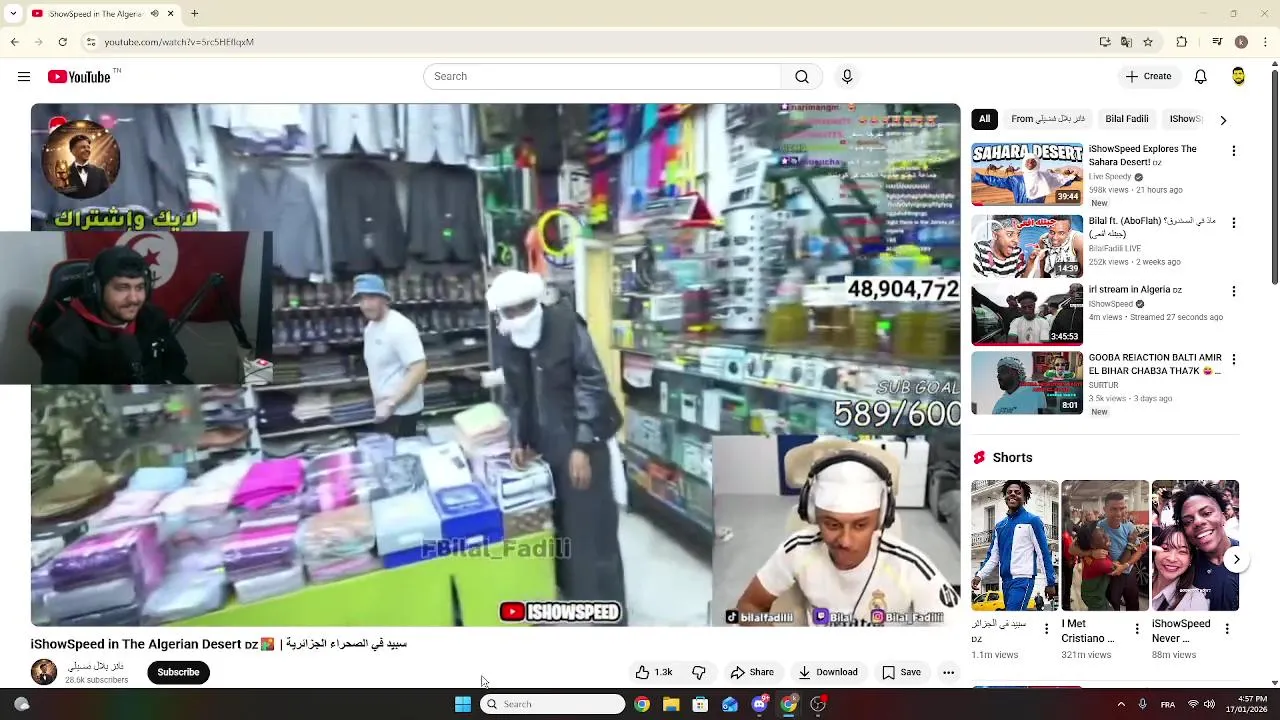Open the YouTube guide hamburger menu
The width and height of the screenshot is (1280, 720).
click(x=24, y=77)
